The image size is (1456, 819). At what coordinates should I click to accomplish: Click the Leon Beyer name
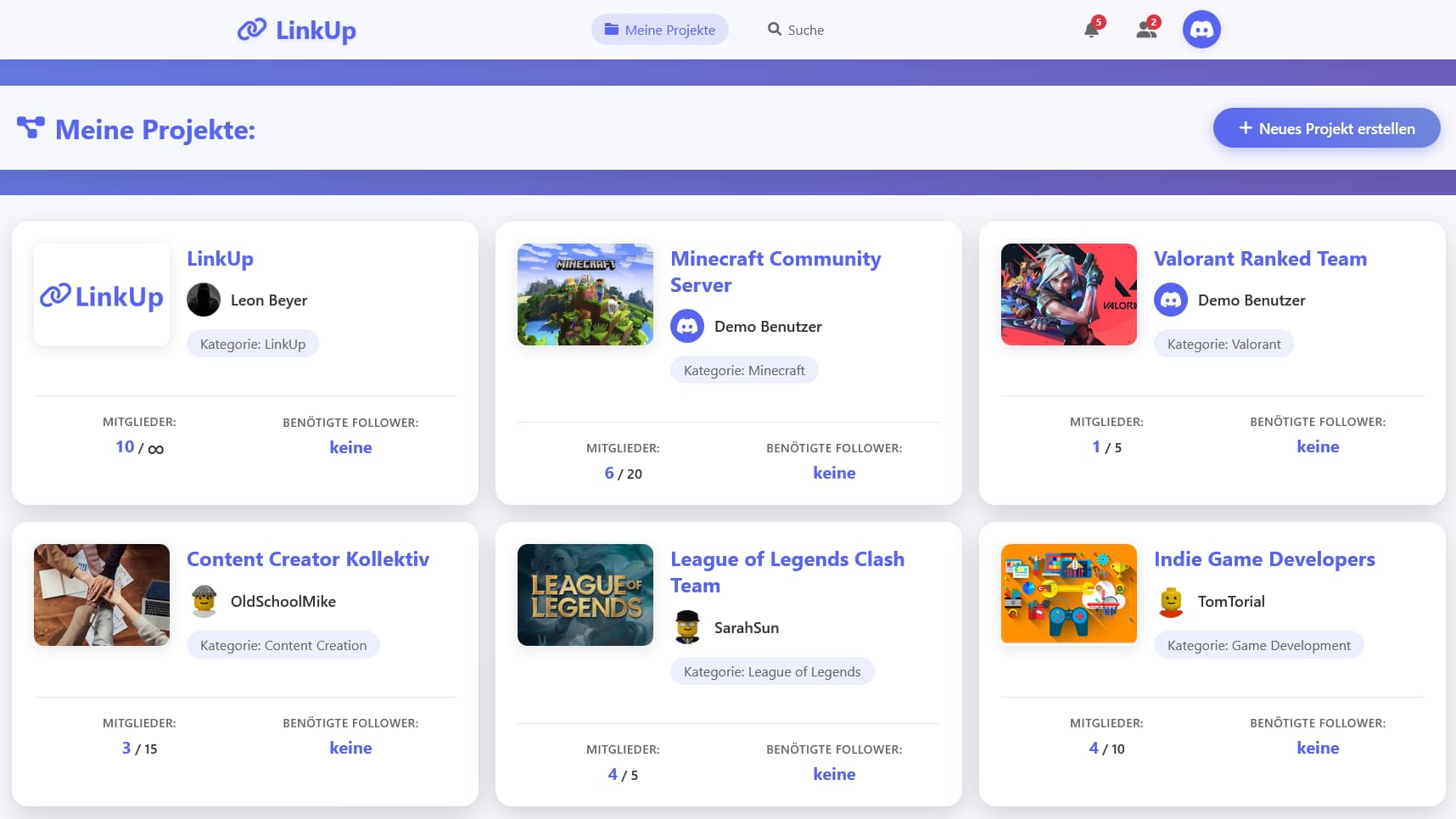[x=269, y=300]
